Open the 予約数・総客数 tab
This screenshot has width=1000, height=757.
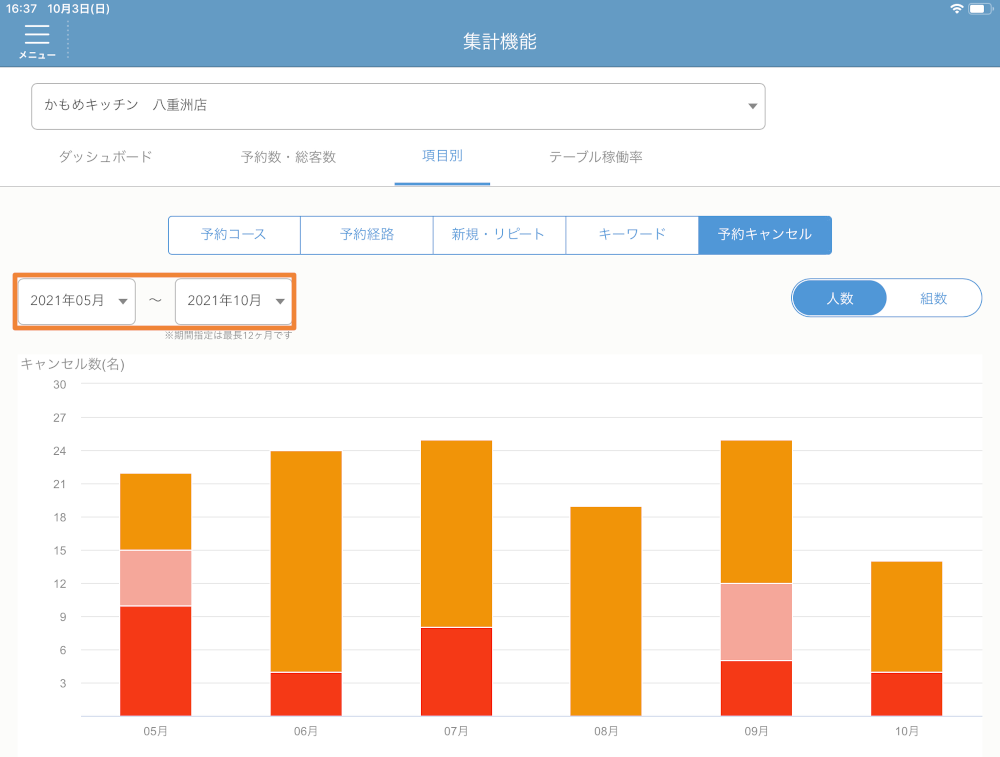[x=288, y=157]
